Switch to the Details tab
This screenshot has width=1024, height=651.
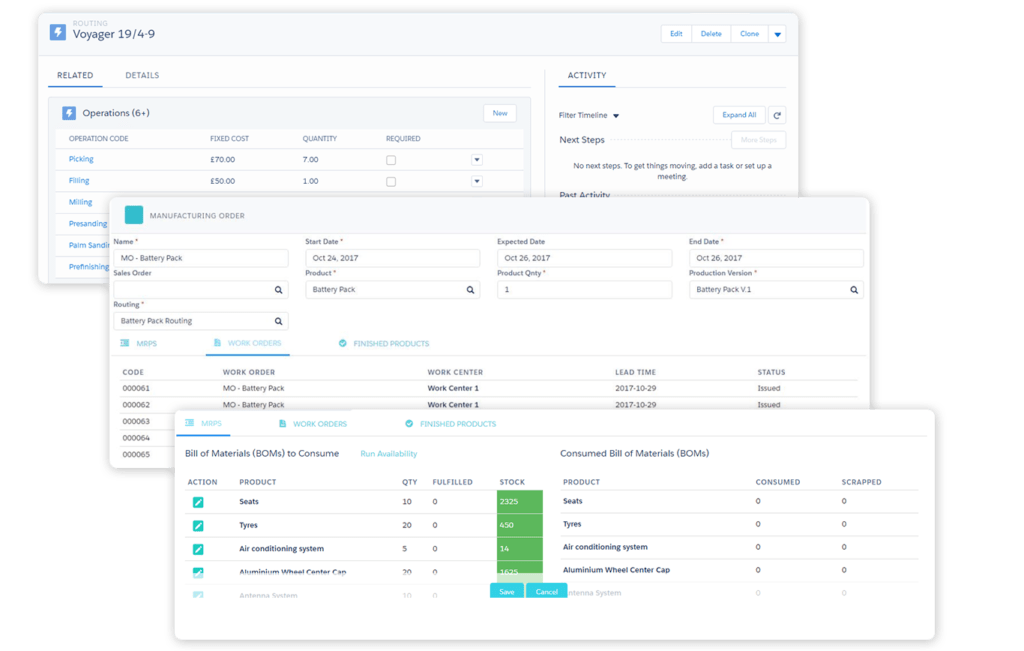tap(141, 75)
